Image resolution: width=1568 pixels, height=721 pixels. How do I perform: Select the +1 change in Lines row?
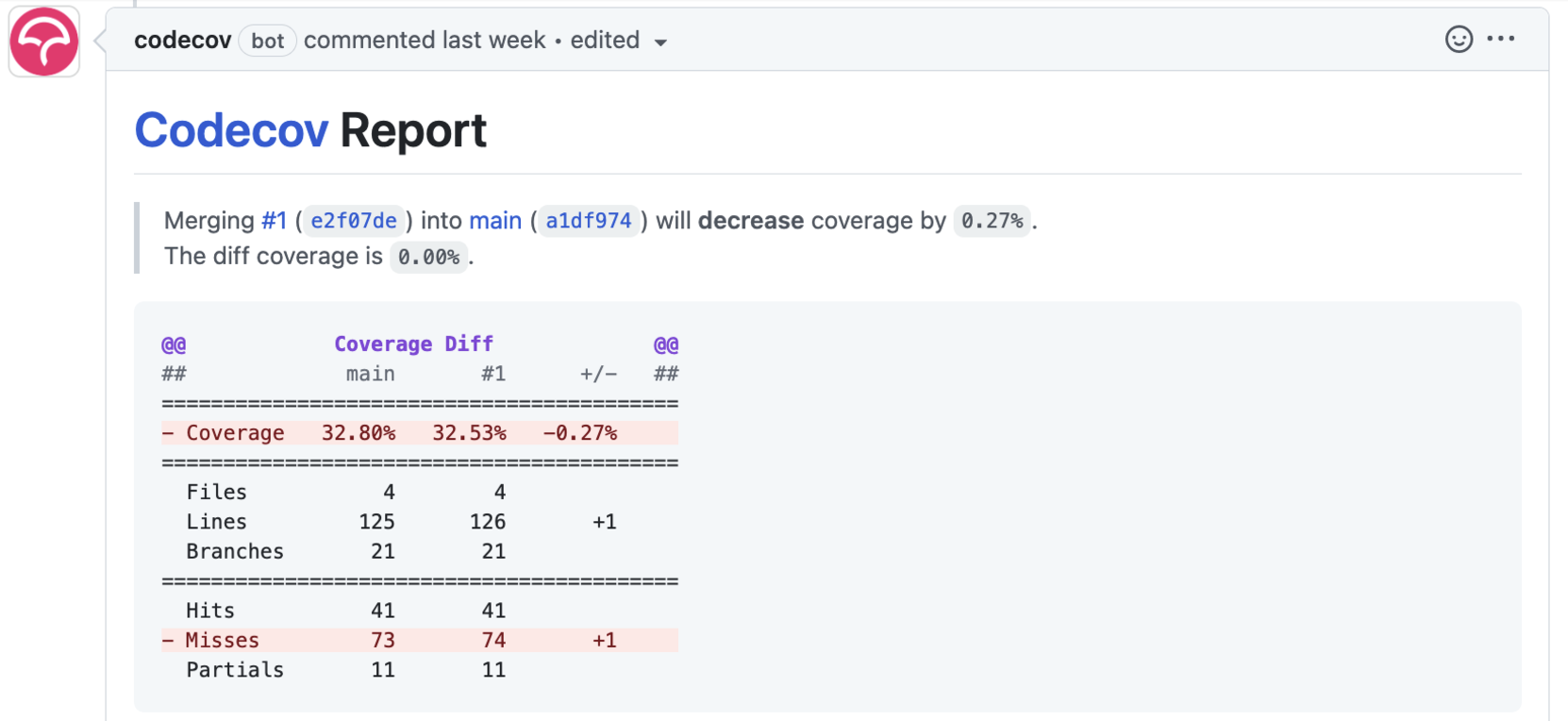pyautogui.click(x=605, y=522)
